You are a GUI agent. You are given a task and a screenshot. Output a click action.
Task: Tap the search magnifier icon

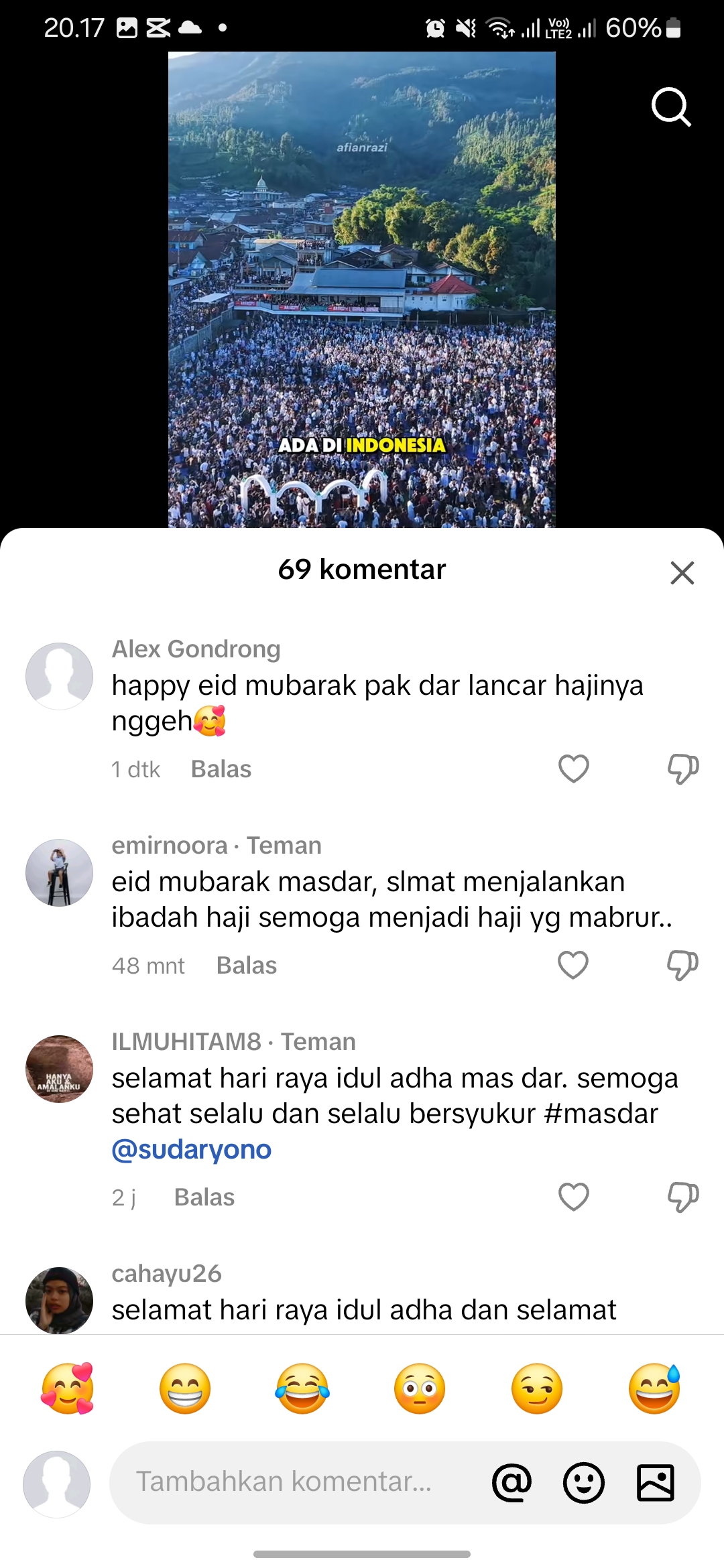pos(671,107)
